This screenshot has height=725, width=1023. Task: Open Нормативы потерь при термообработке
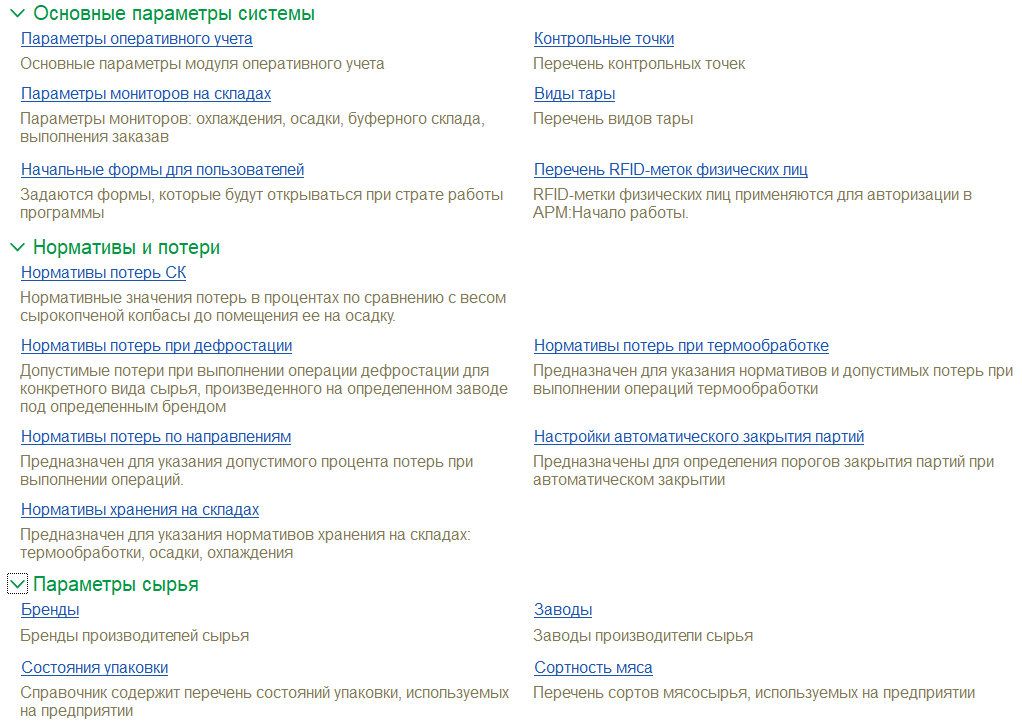coord(681,346)
